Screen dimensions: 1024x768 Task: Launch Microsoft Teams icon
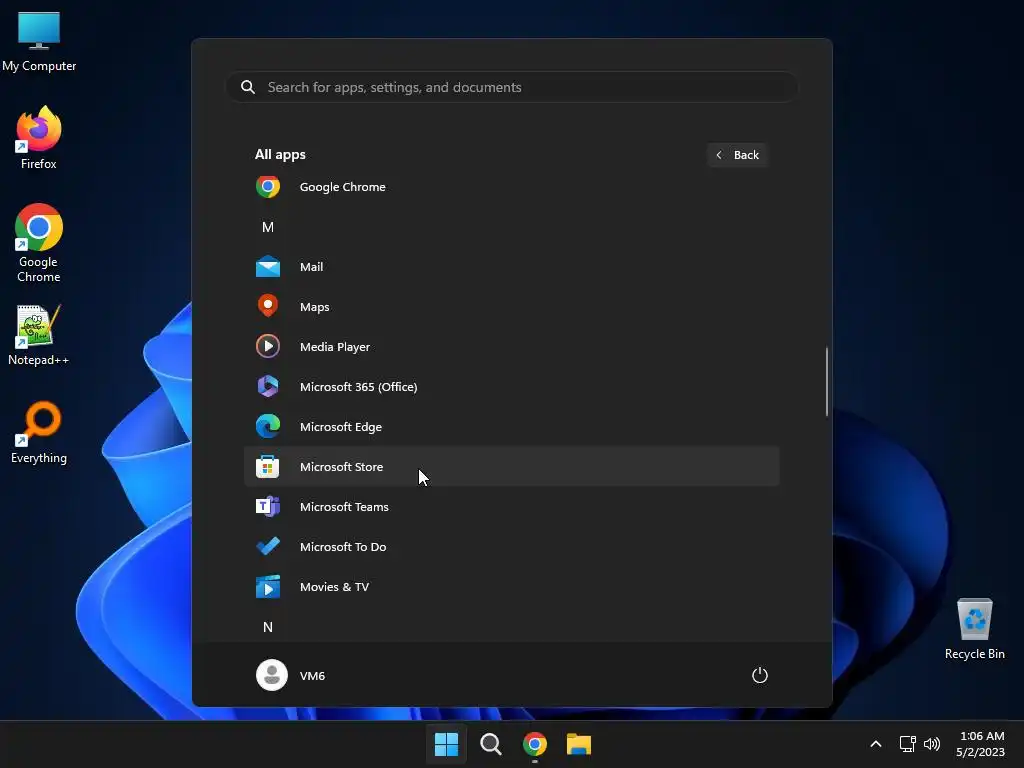pos(268,507)
